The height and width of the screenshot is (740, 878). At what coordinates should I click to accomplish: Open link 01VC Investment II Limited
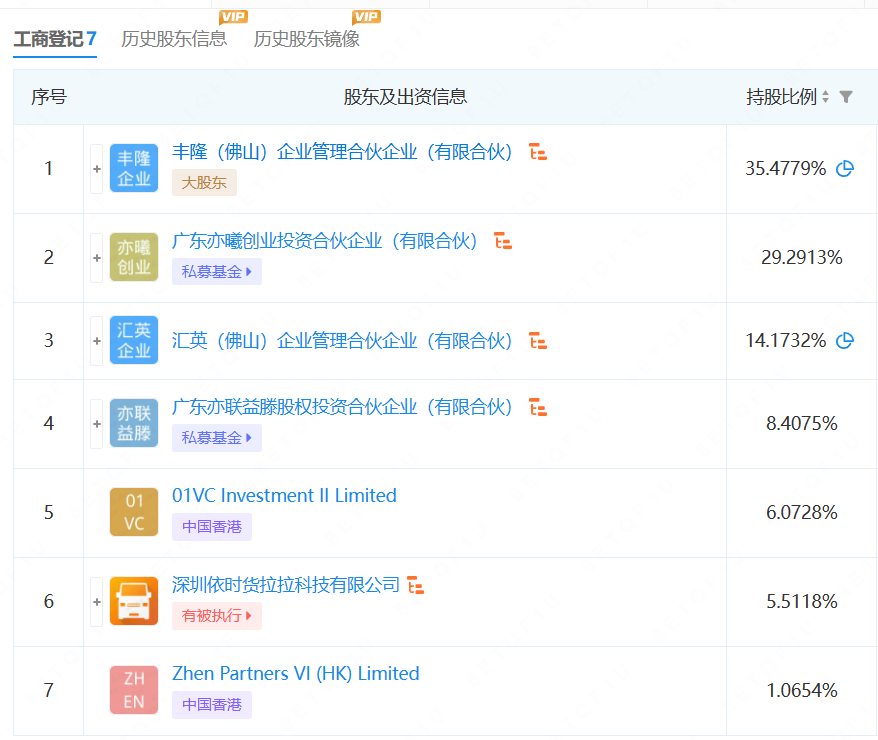(x=284, y=496)
